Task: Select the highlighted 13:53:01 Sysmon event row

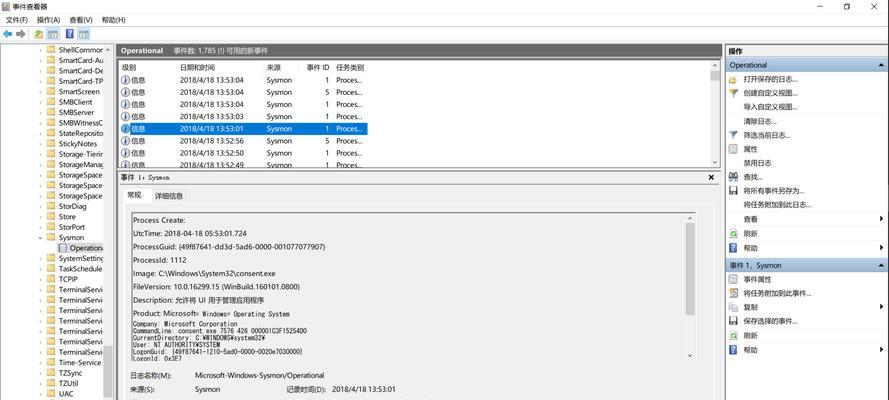Action: [x=243, y=129]
